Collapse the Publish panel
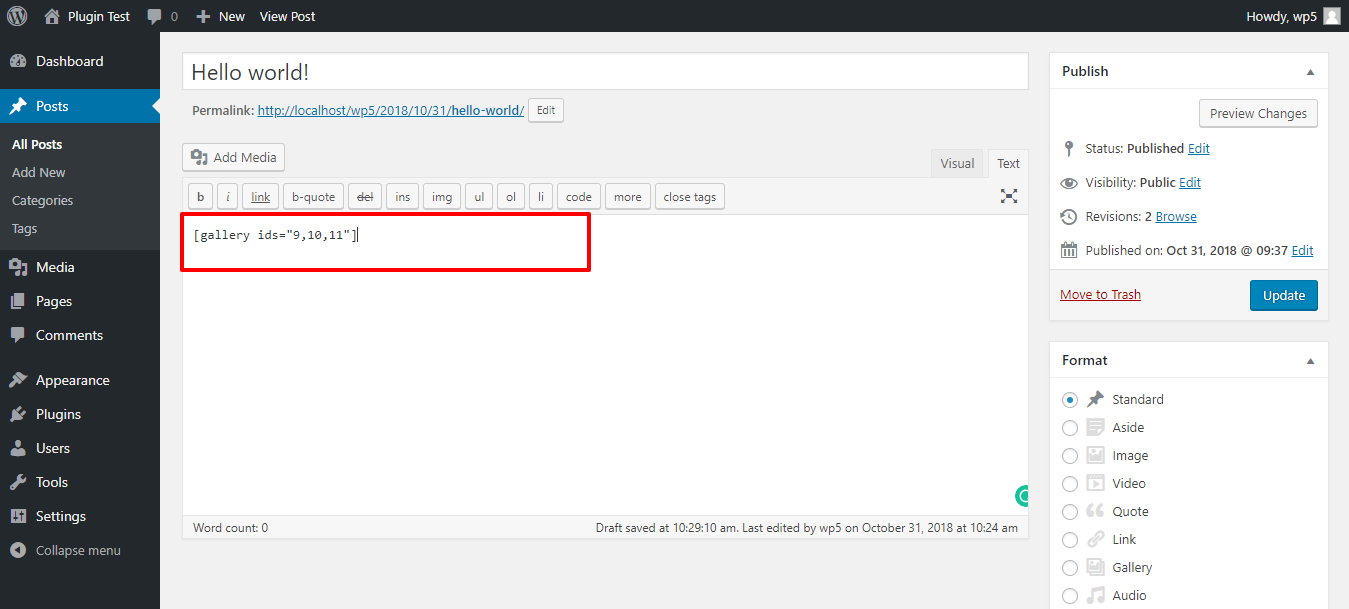This screenshot has width=1349, height=609. [x=1310, y=72]
